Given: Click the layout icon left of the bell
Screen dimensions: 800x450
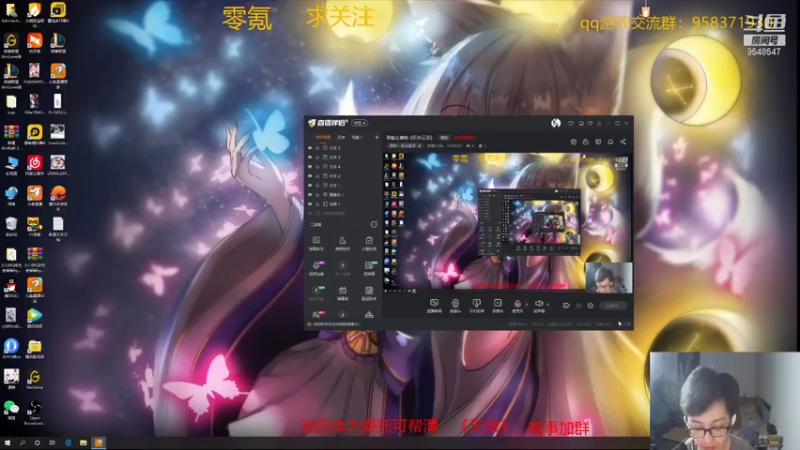Looking at the screenshot, I should (x=598, y=142).
